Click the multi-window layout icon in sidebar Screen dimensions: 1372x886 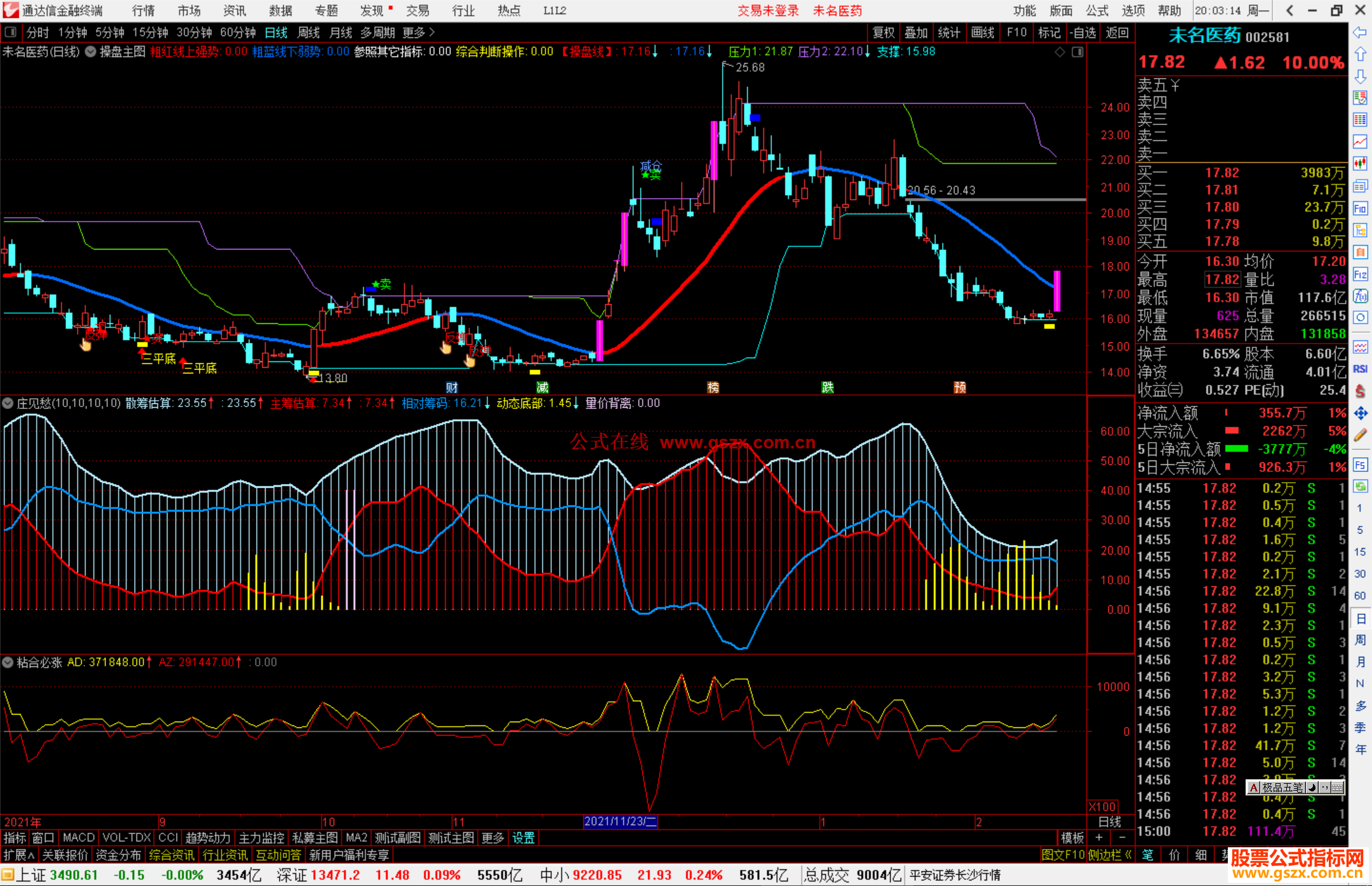pos(1360,186)
